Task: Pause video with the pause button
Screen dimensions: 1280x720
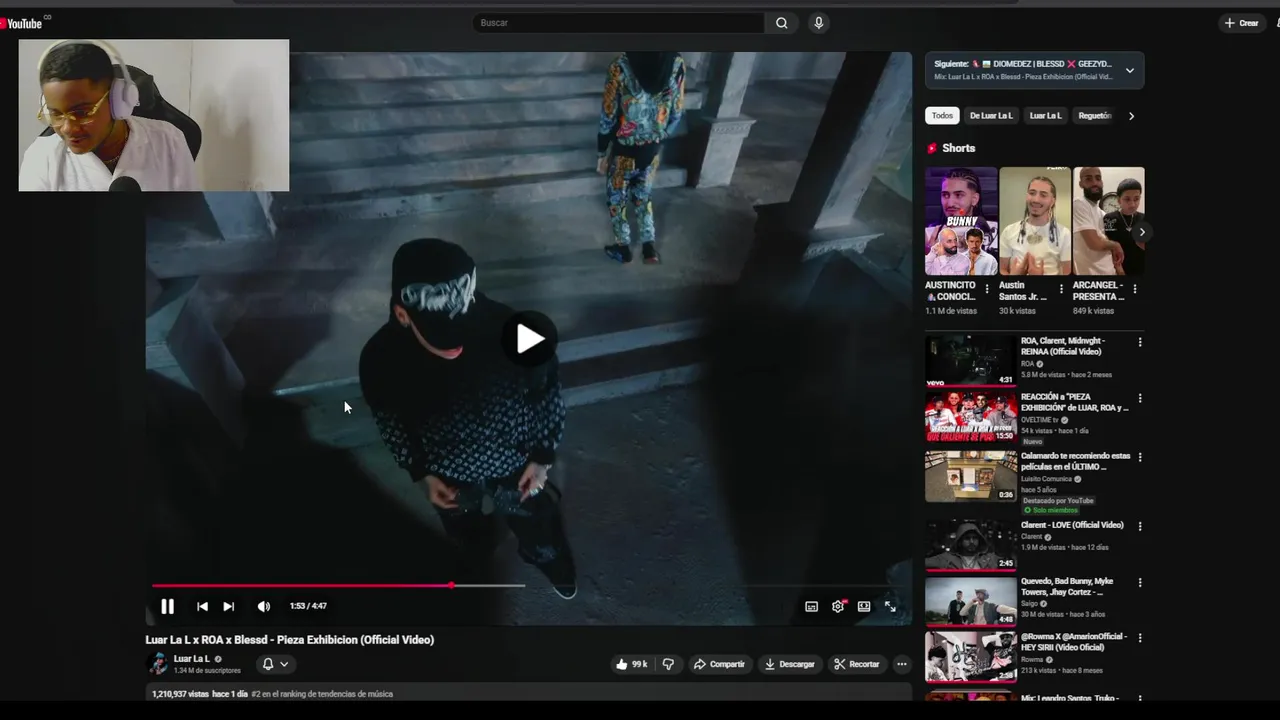Action: pos(167,606)
